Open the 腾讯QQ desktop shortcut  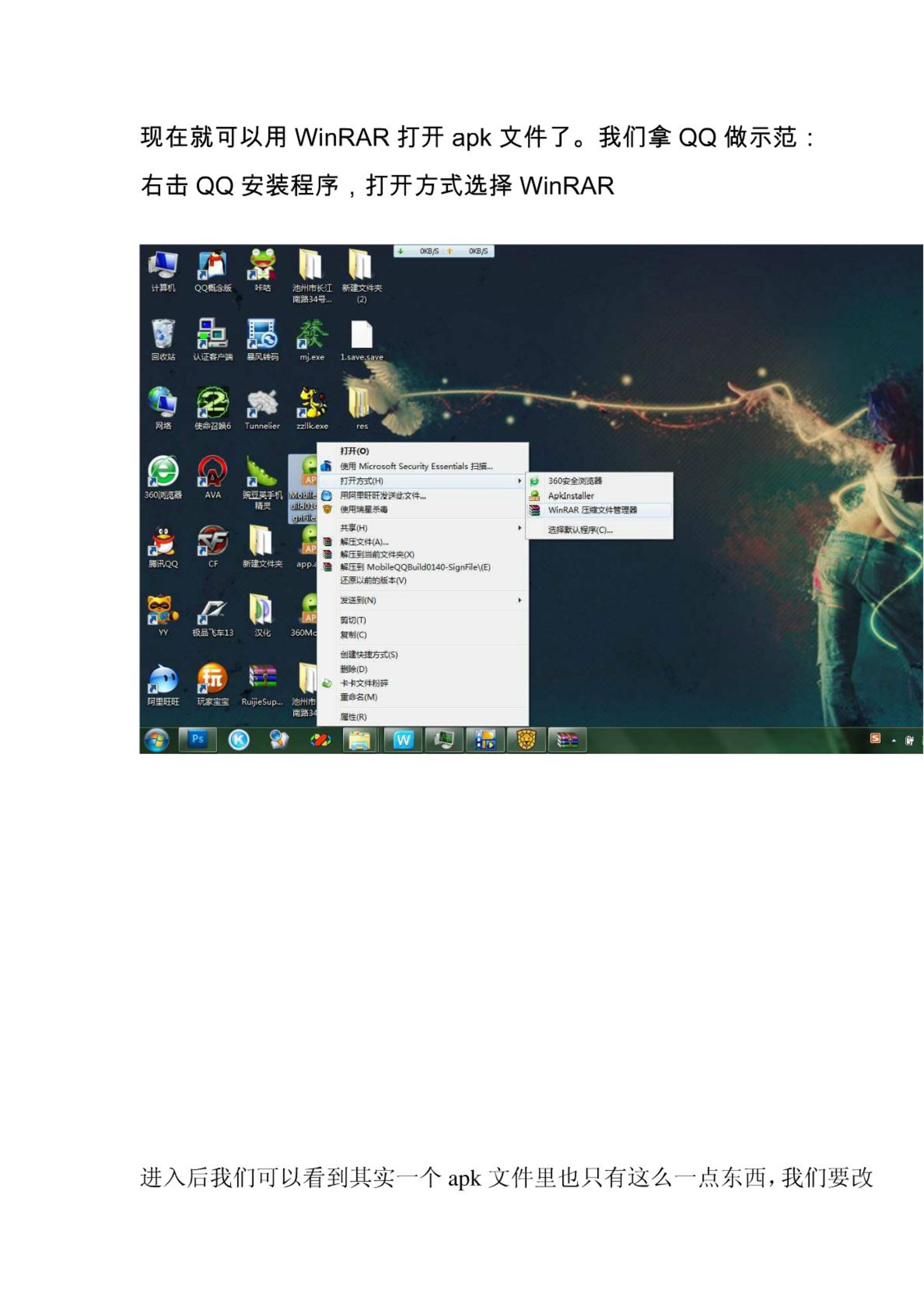pyautogui.click(x=163, y=544)
